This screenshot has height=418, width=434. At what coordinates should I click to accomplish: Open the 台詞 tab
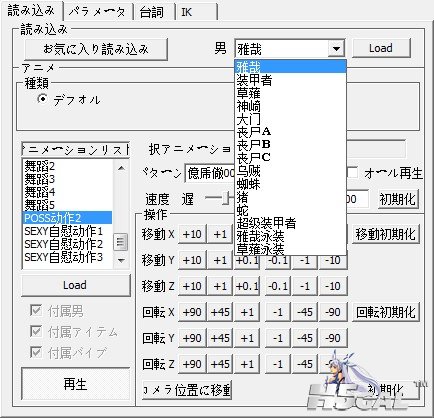point(152,13)
